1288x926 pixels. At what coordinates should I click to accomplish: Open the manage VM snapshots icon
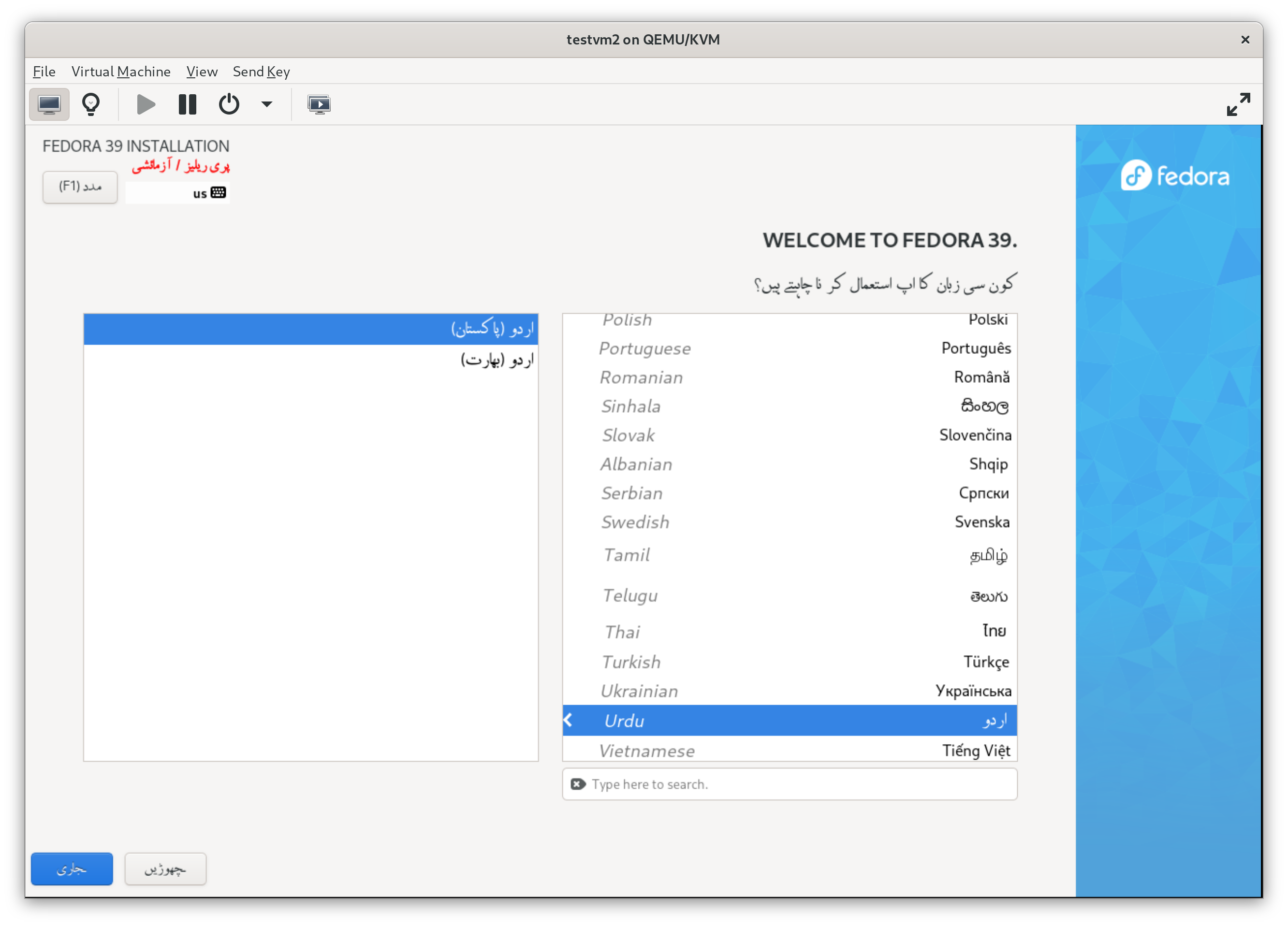[x=319, y=104]
